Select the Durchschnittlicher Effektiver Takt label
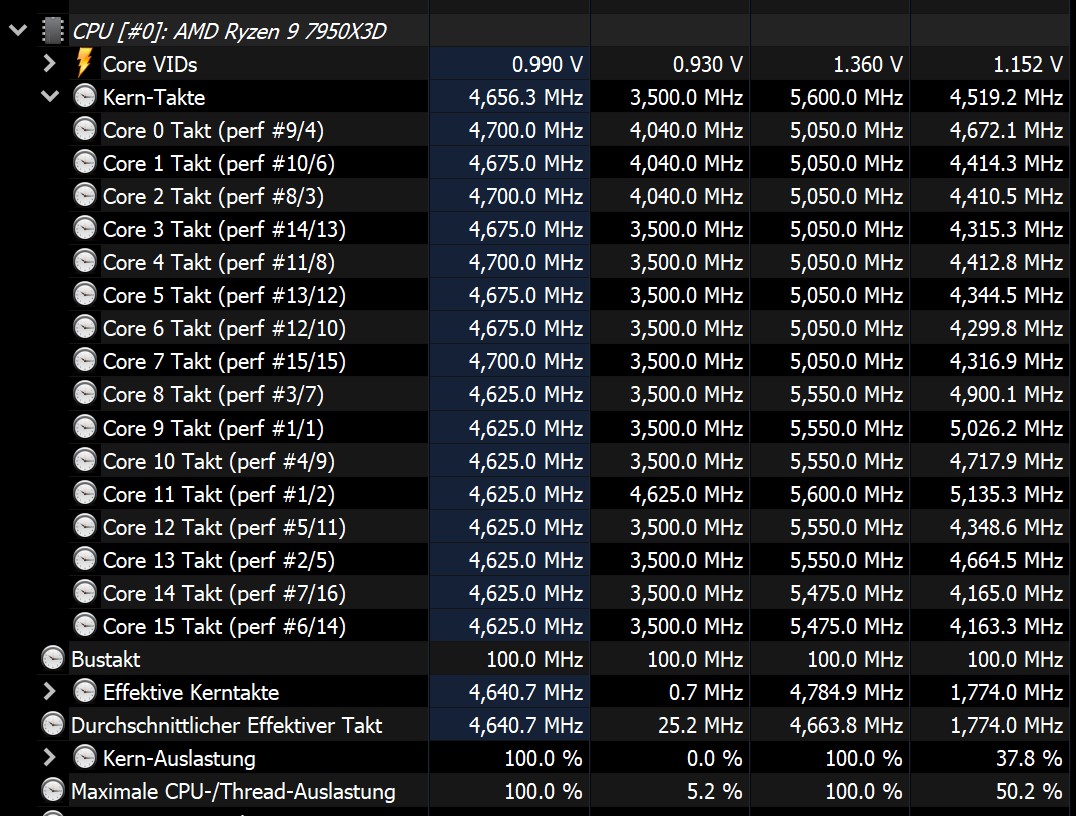The height and width of the screenshot is (816, 1076). tap(226, 725)
